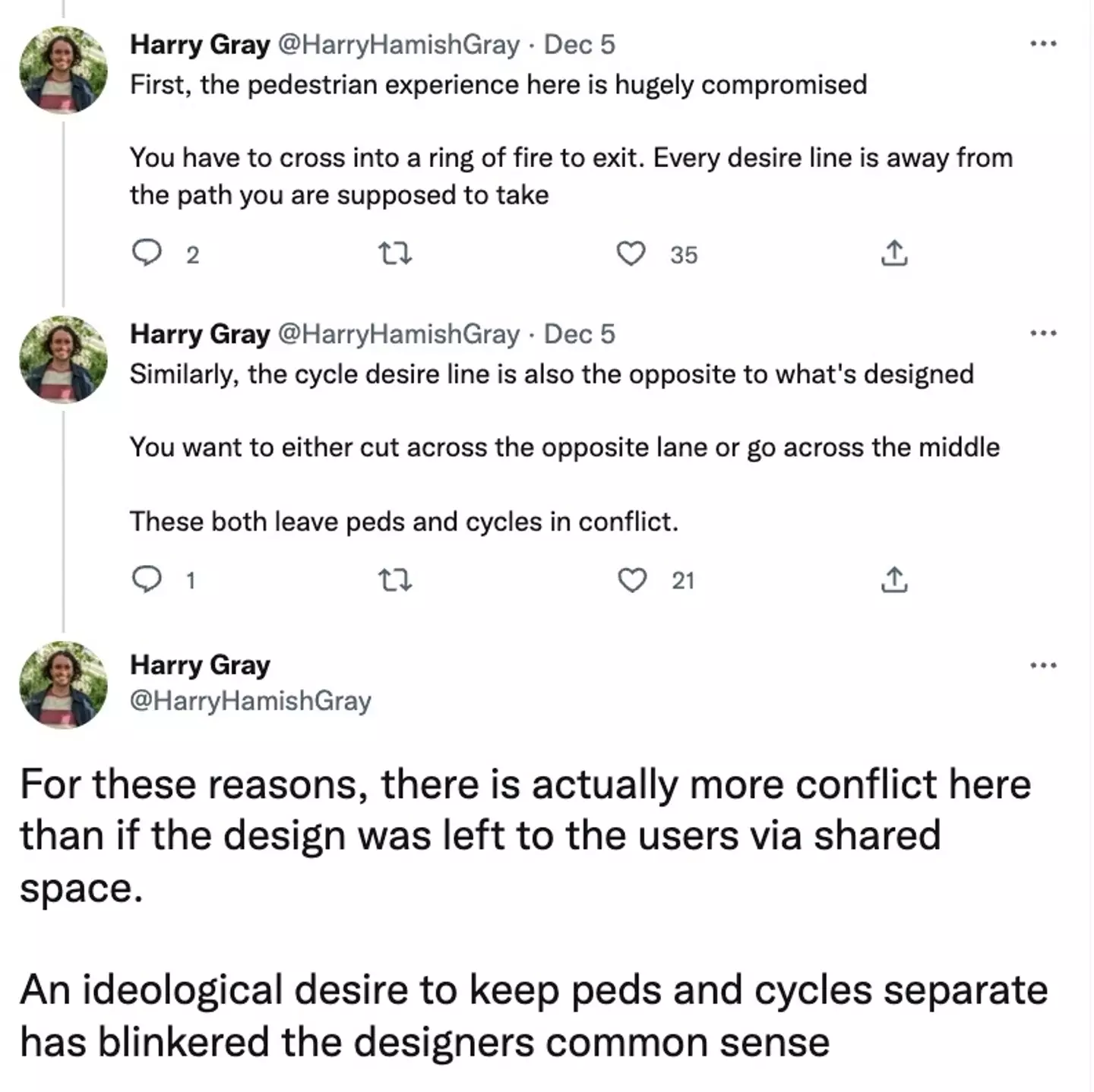Retweet the cycle desire line tweet
The height and width of the screenshot is (1092, 1094).
click(x=395, y=581)
